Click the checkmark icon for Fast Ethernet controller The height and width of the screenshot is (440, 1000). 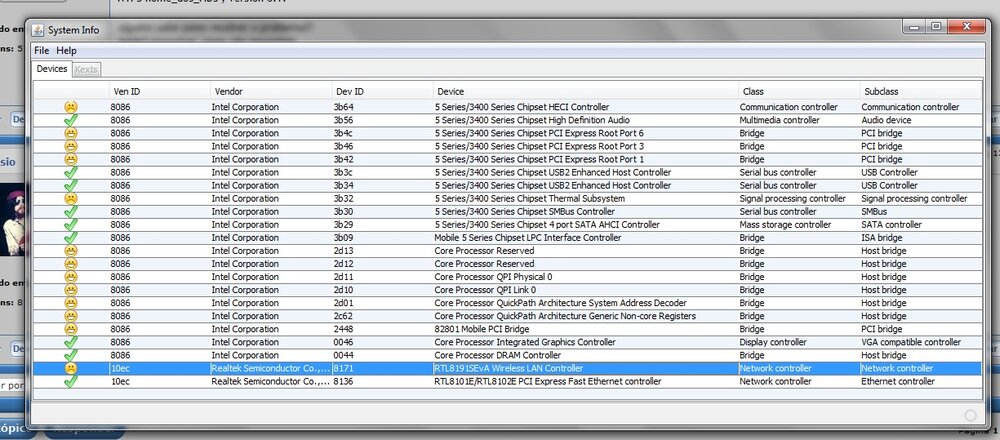[x=71, y=381]
